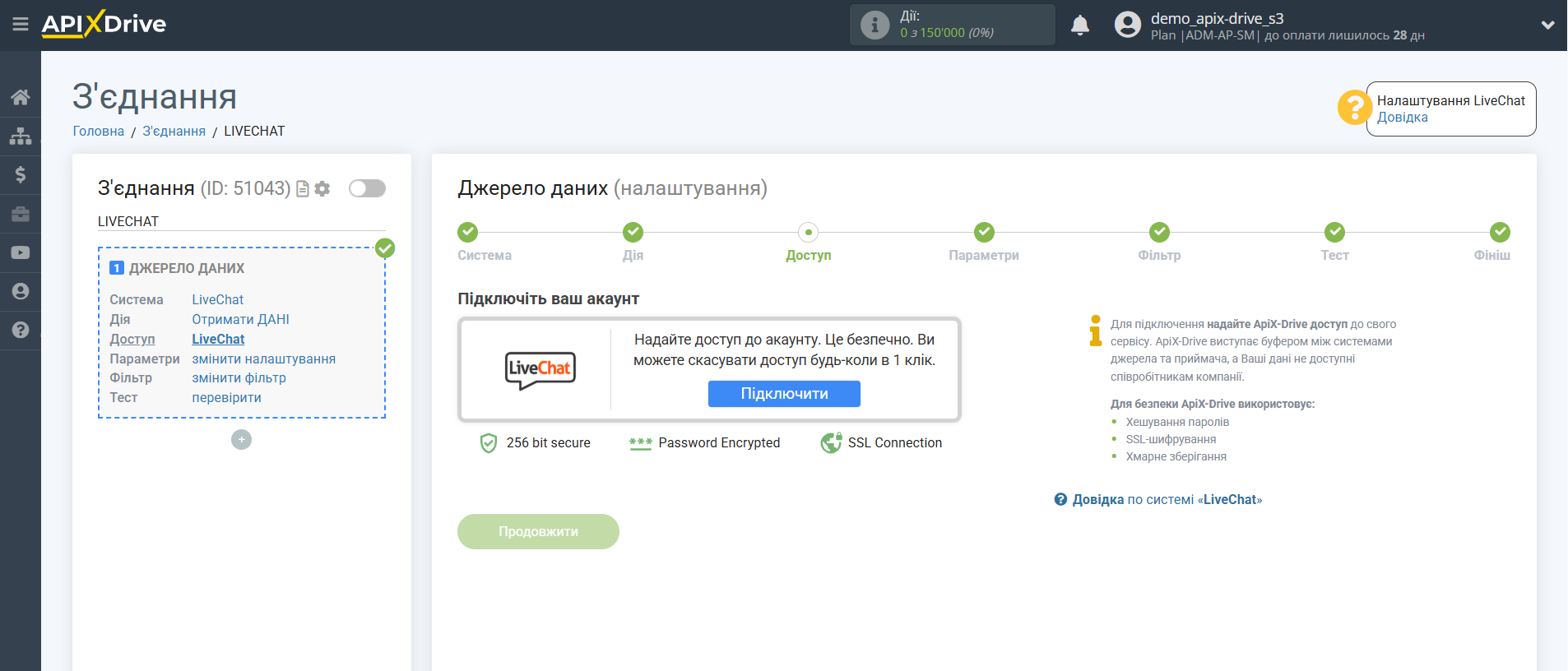This screenshot has width=1568, height=671.
Task: Click the account avatar icon
Action: pyautogui.click(x=1128, y=25)
